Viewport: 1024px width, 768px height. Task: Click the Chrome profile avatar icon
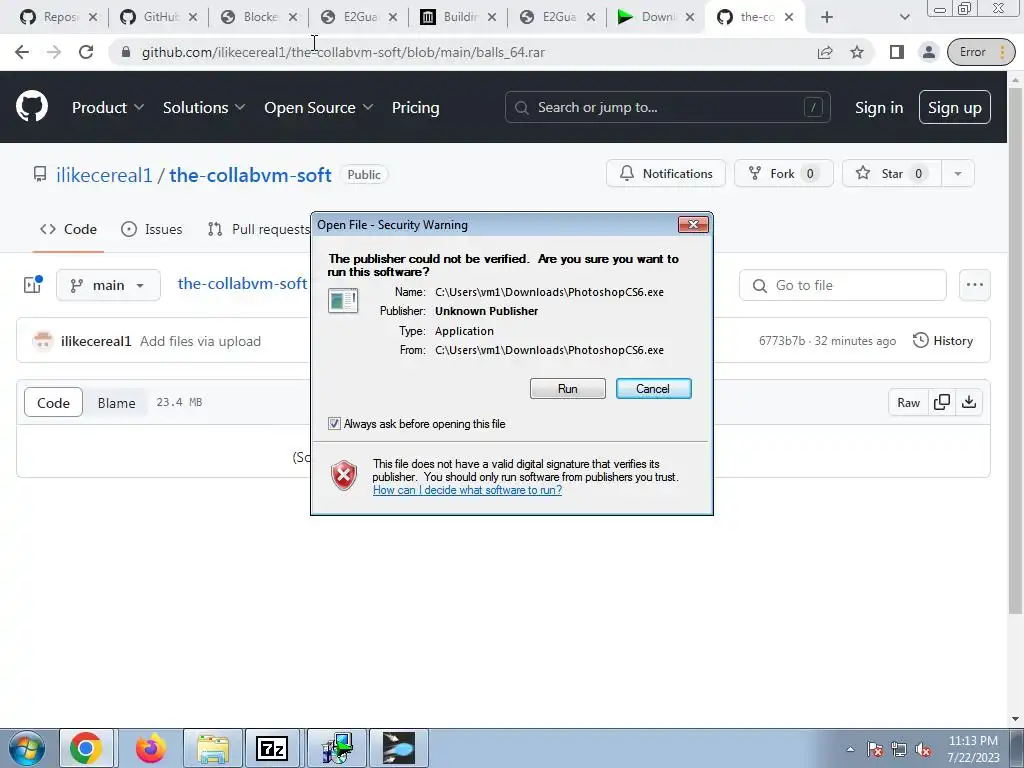[928, 52]
